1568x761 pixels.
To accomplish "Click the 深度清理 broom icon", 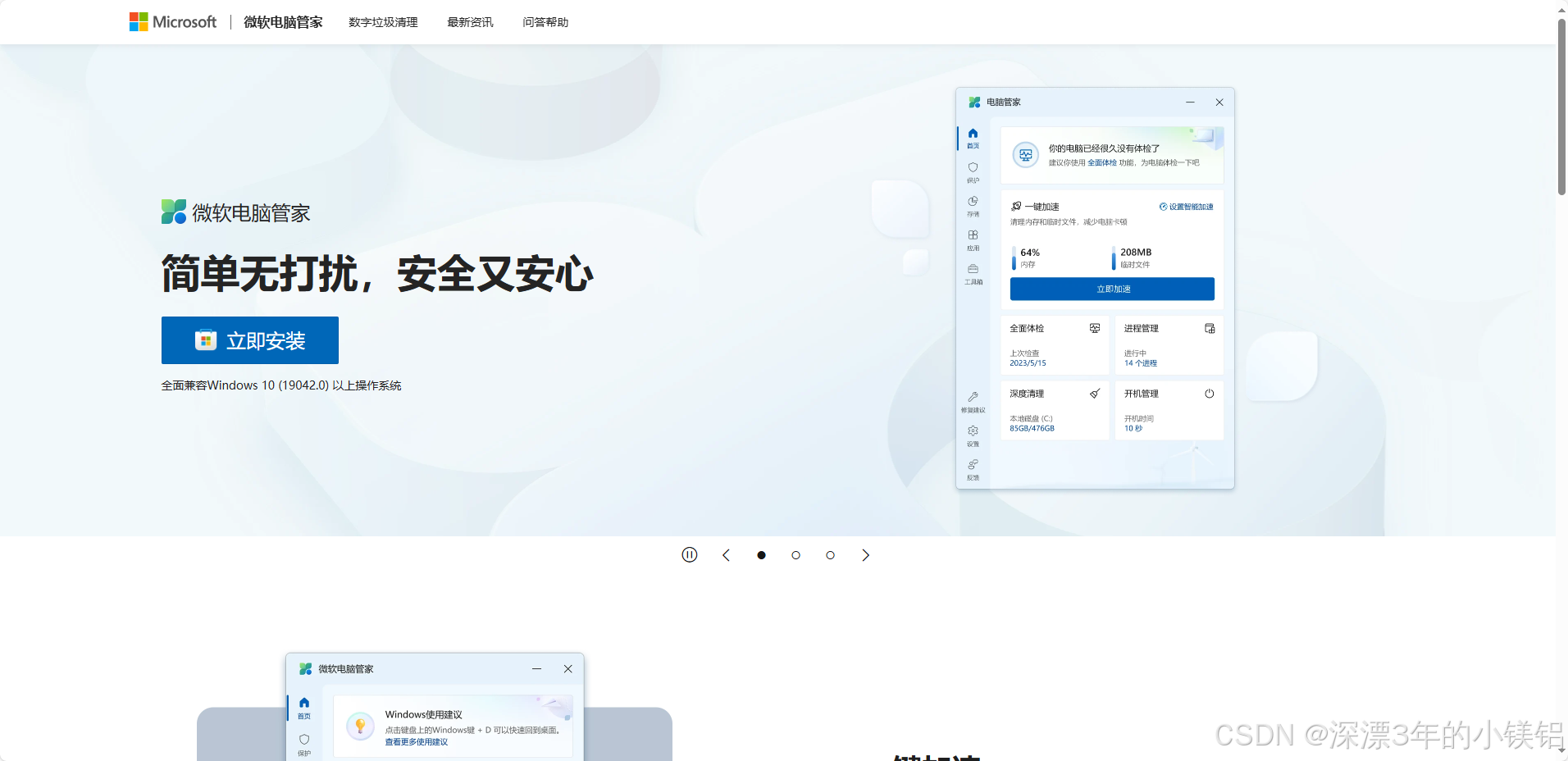I will pyautogui.click(x=1095, y=394).
